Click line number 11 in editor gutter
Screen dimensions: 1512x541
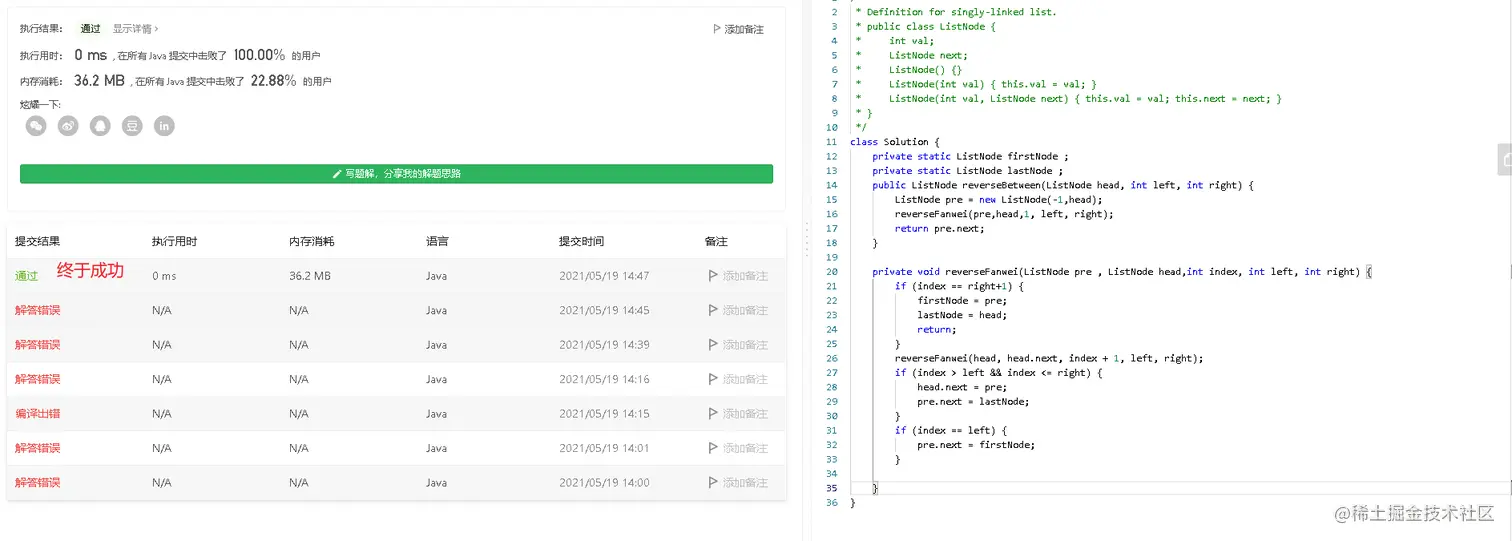(x=832, y=142)
